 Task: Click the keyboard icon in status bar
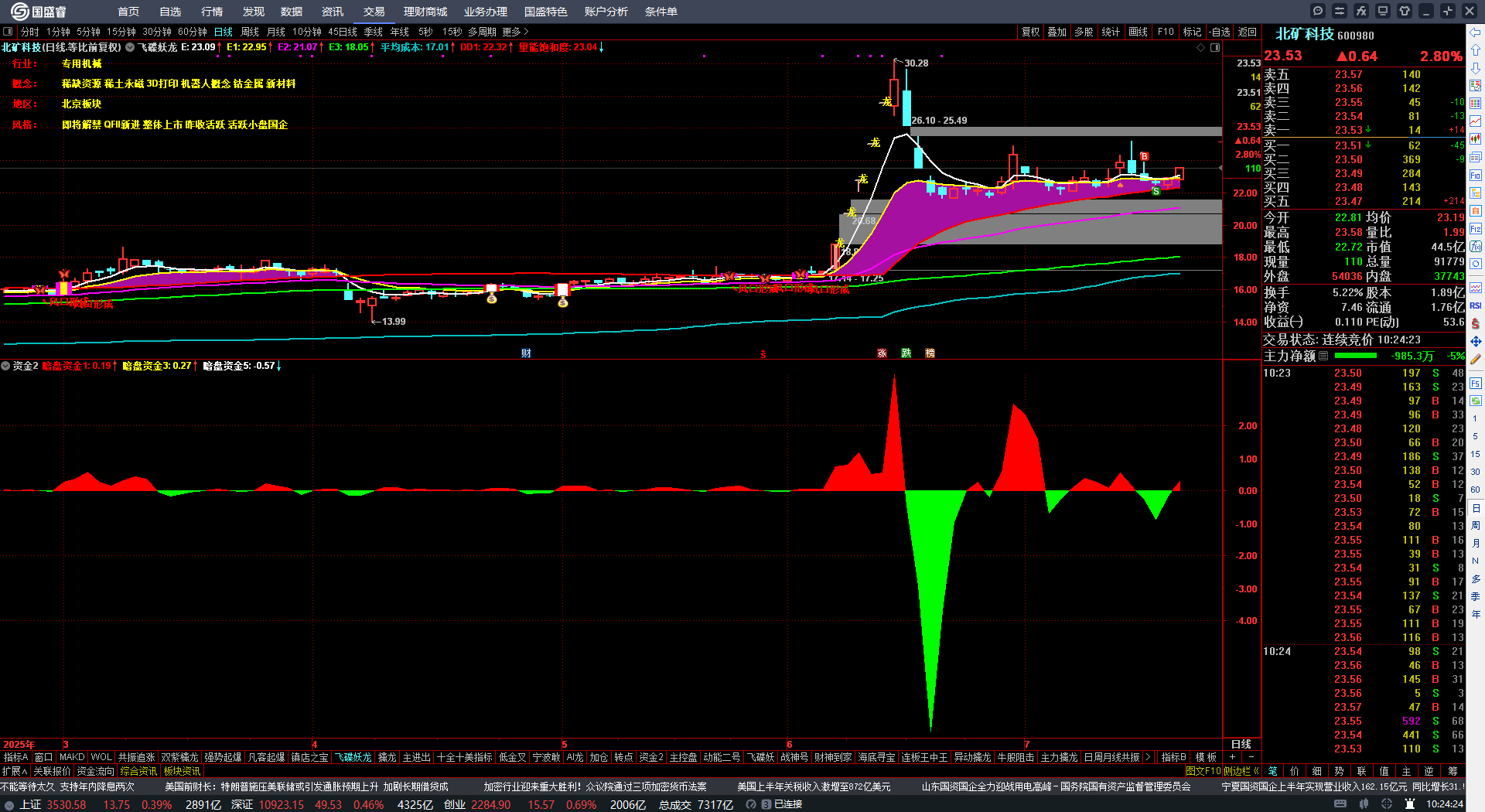(x=1340, y=804)
